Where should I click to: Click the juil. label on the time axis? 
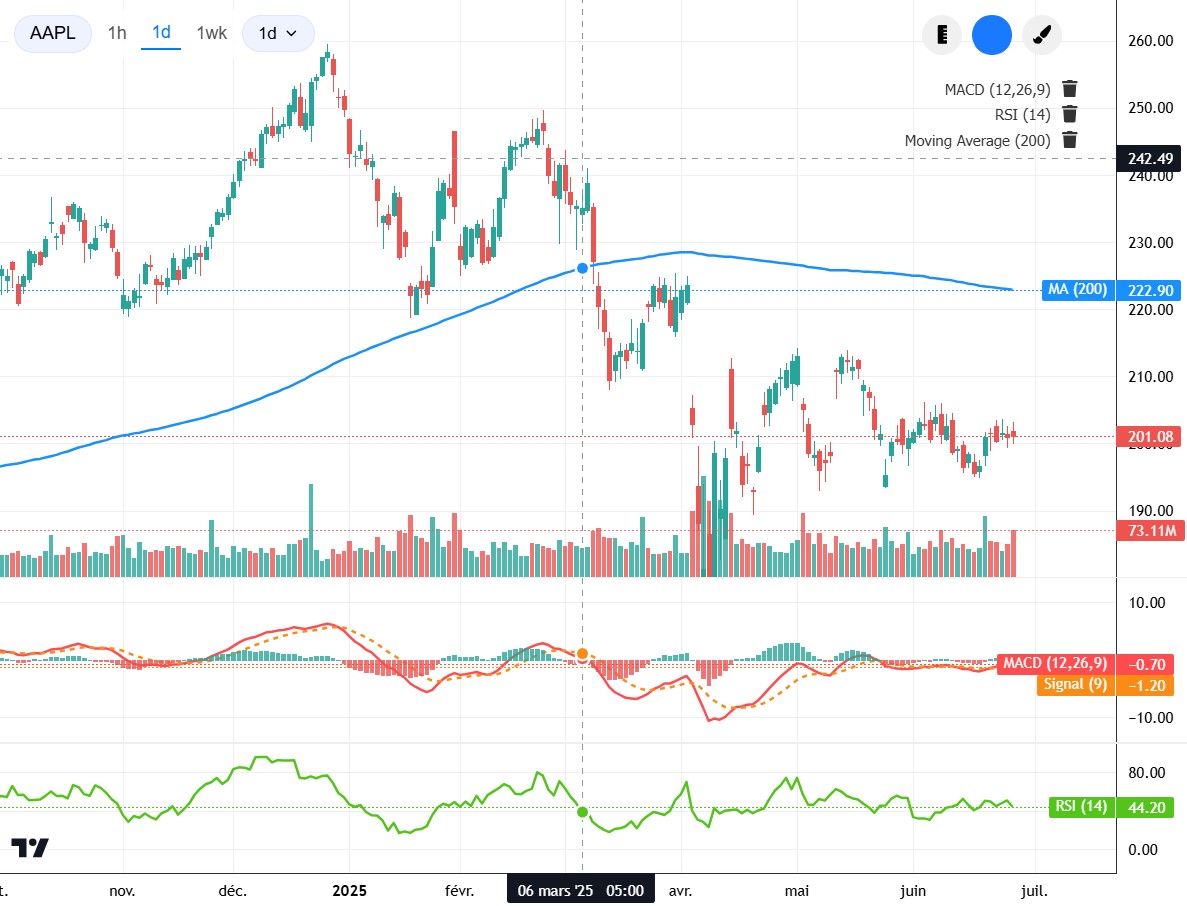coord(1034,891)
